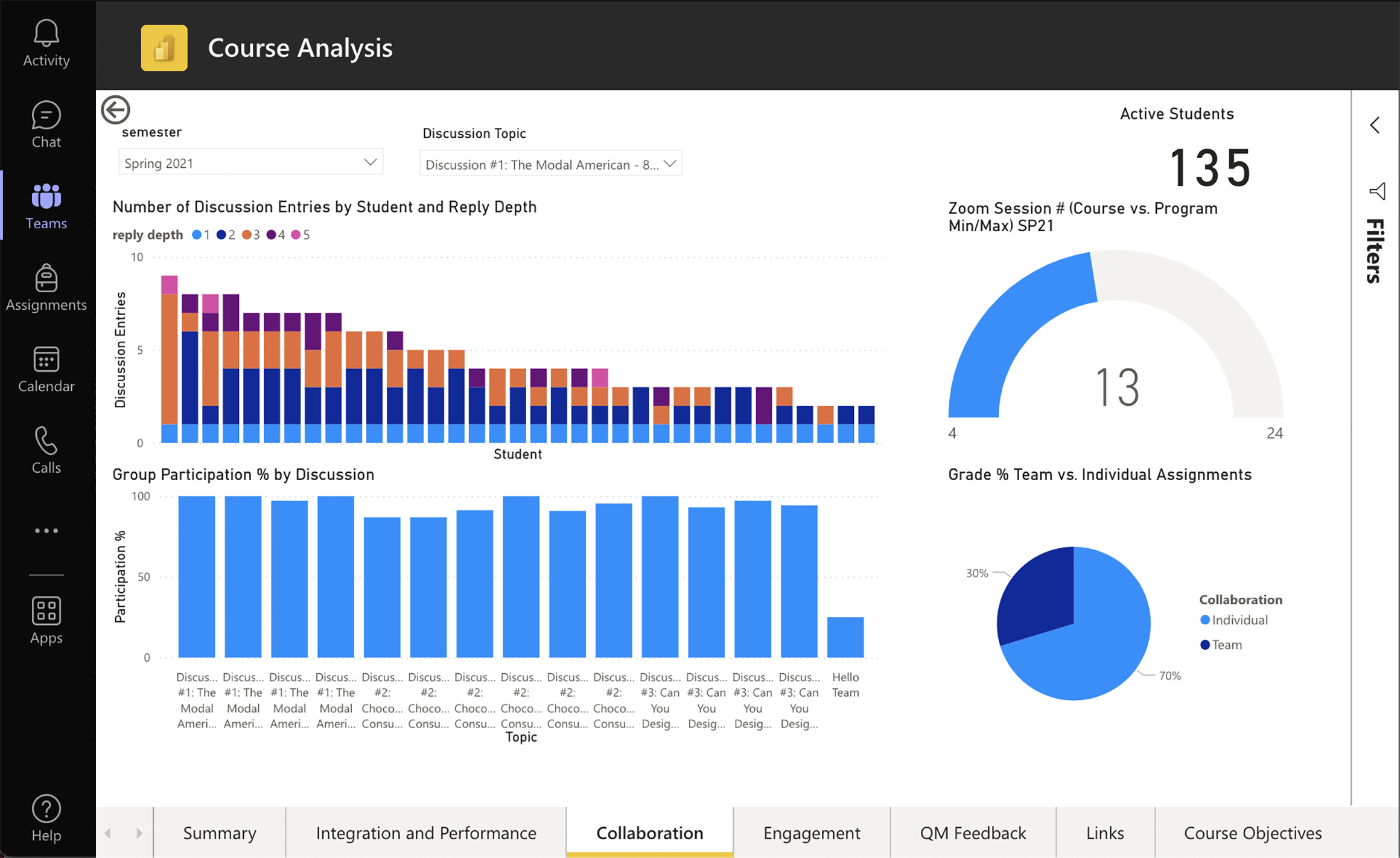Click the Active Students 135 card
This screenshot has width=1400, height=858.
point(1210,168)
